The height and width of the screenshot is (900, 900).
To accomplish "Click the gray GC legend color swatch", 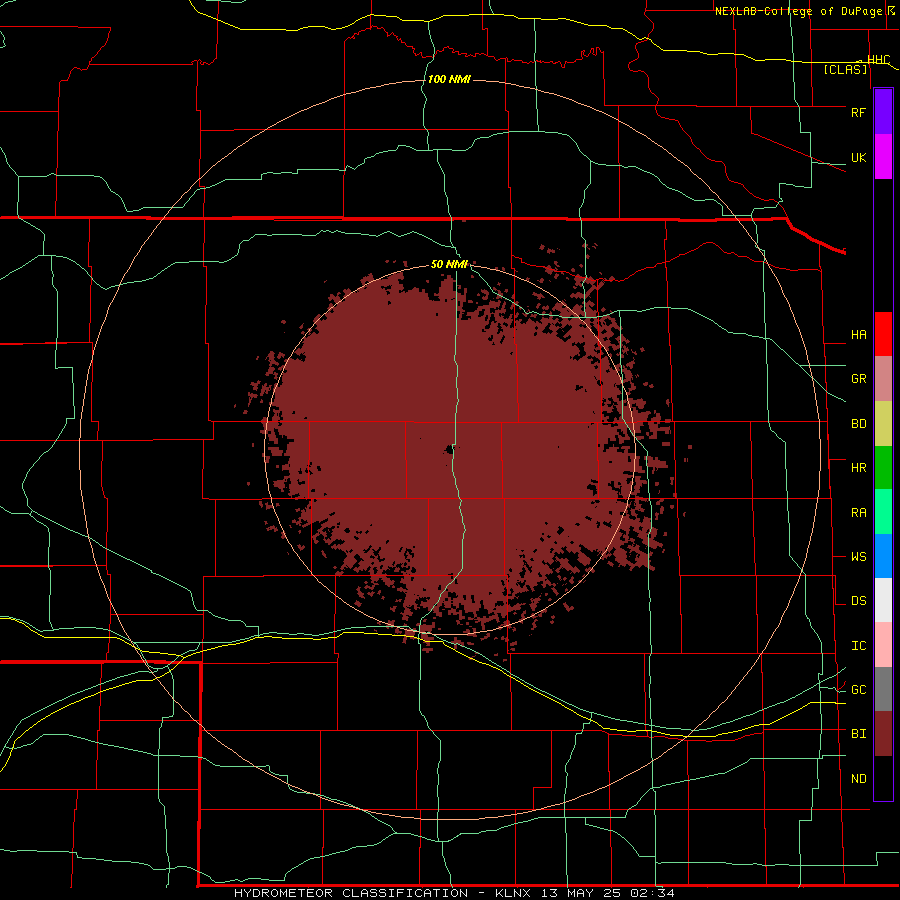I will (883, 689).
